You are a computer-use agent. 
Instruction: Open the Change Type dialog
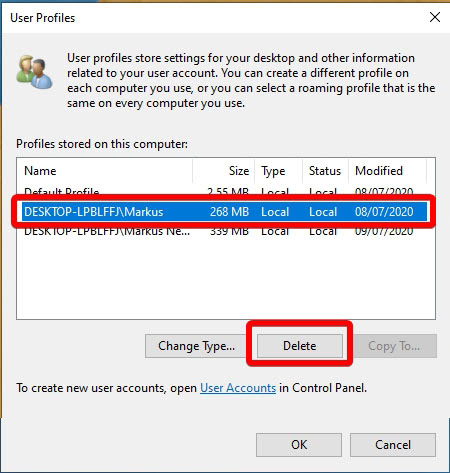[196, 346]
